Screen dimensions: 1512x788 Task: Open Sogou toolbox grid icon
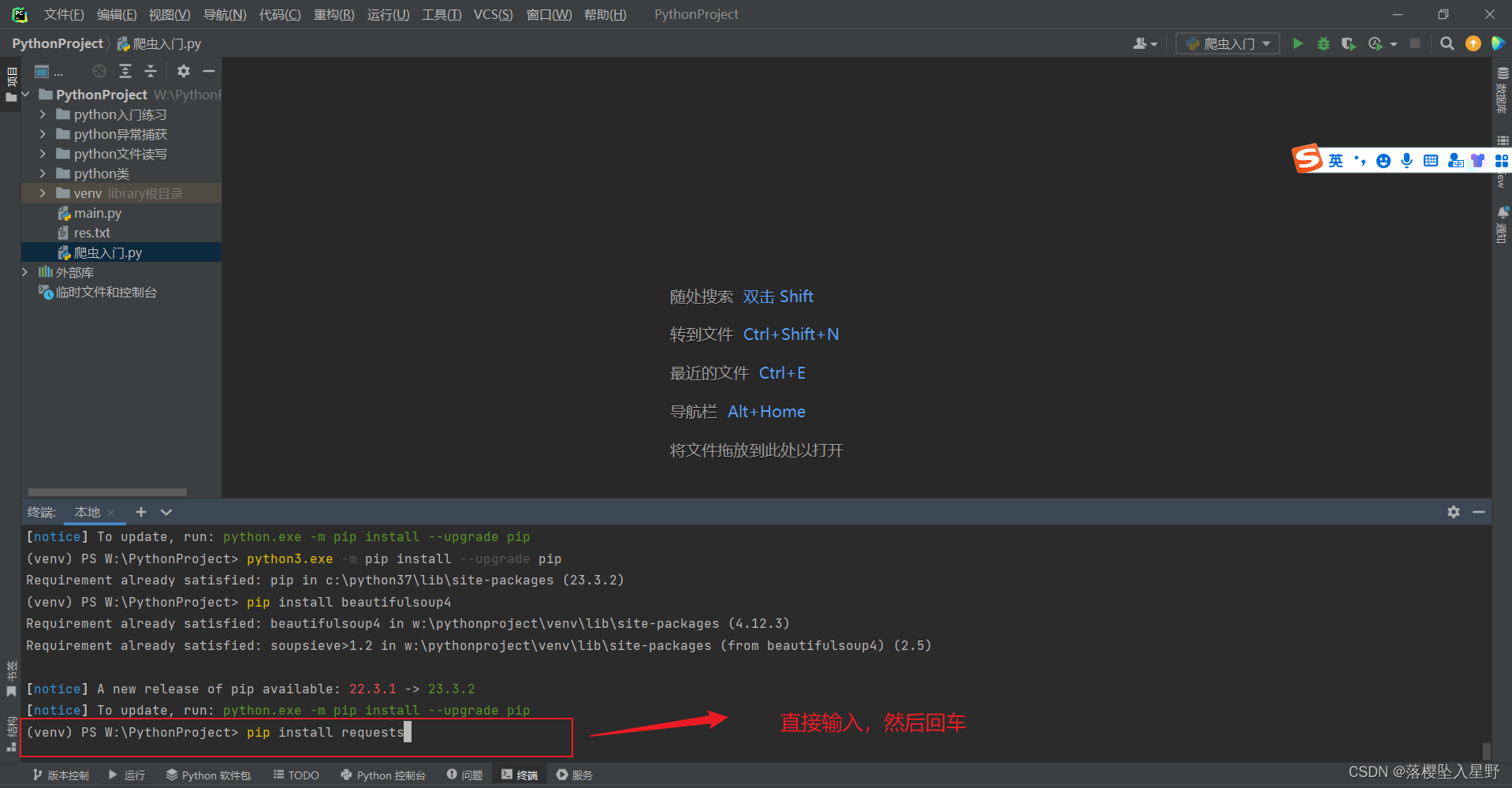point(1502,161)
